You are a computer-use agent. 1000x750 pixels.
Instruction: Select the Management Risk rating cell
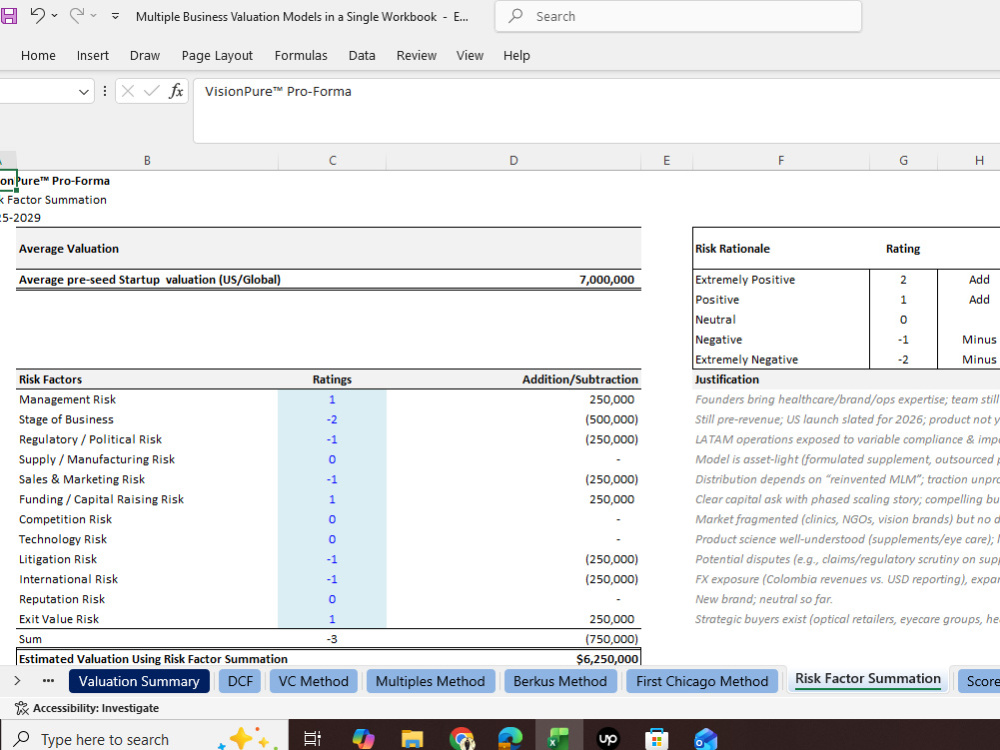click(332, 399)
